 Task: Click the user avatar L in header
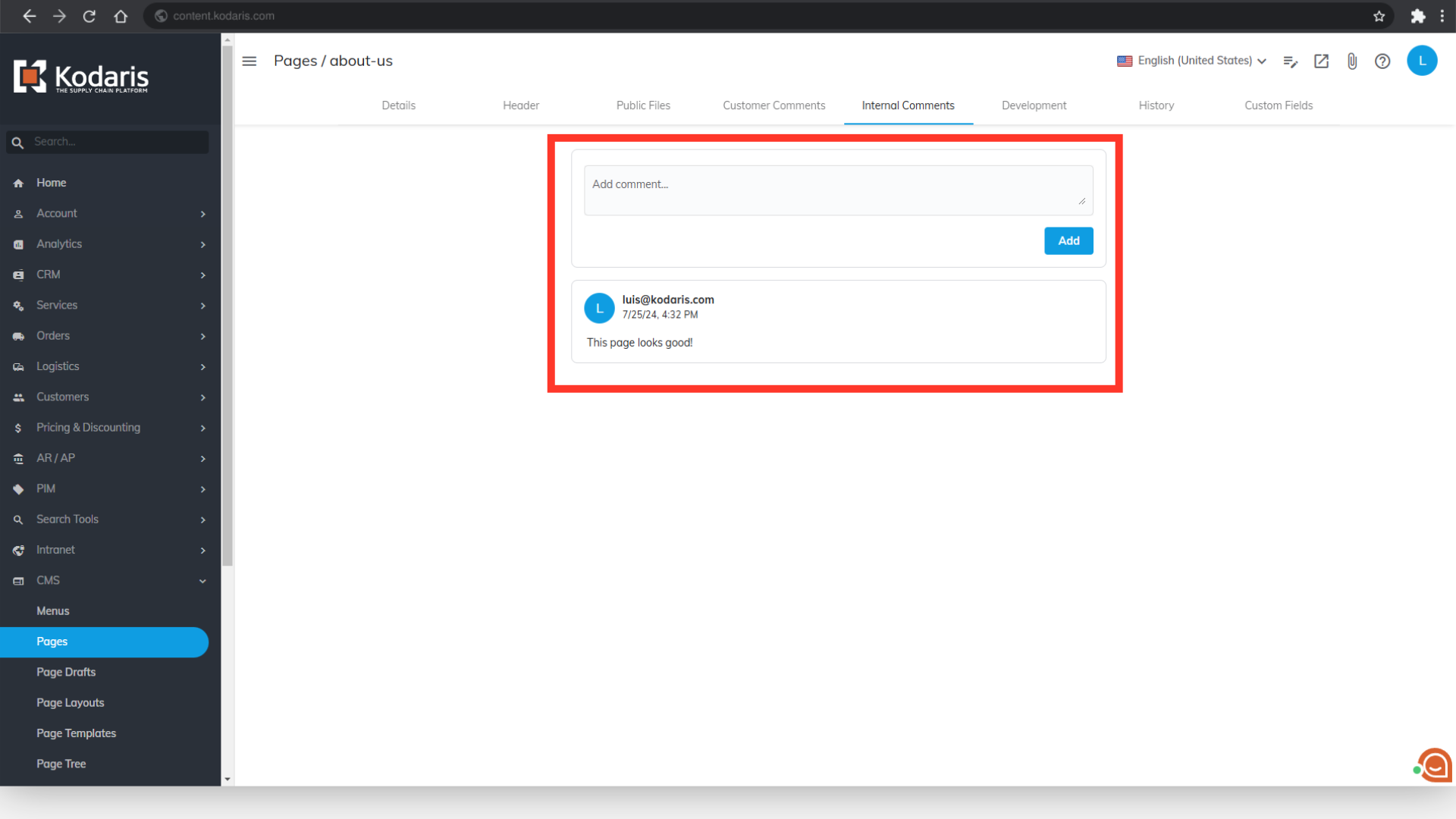click(1422, 61)
